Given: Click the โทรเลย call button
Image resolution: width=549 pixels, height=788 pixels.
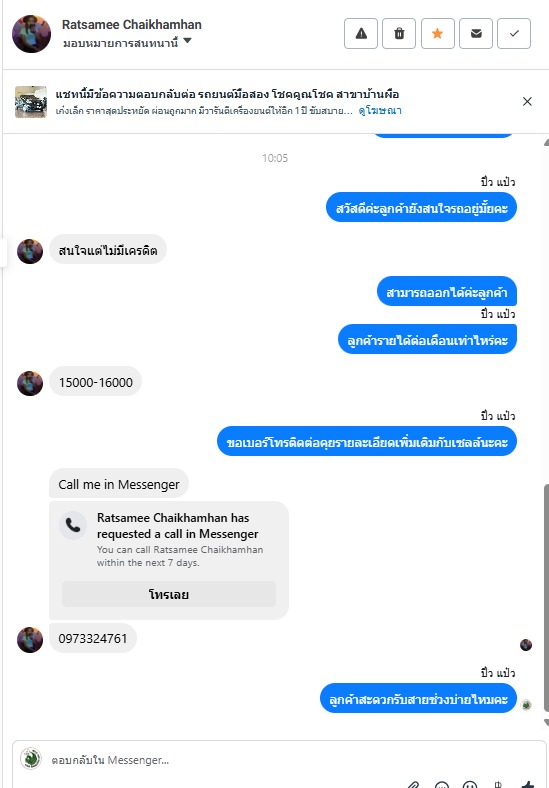Looking at the screenshot, I should click(x=169, y=595).
